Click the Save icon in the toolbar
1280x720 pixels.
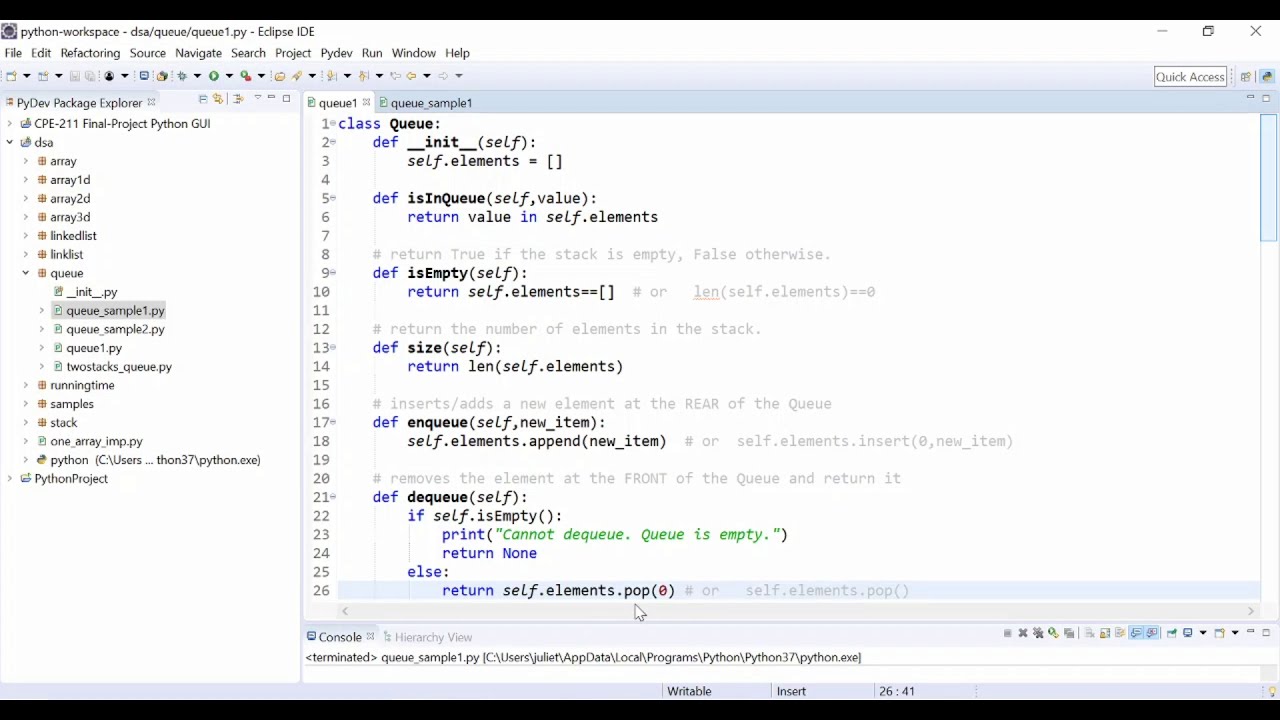pyautogui.click(x=75, y=76)
